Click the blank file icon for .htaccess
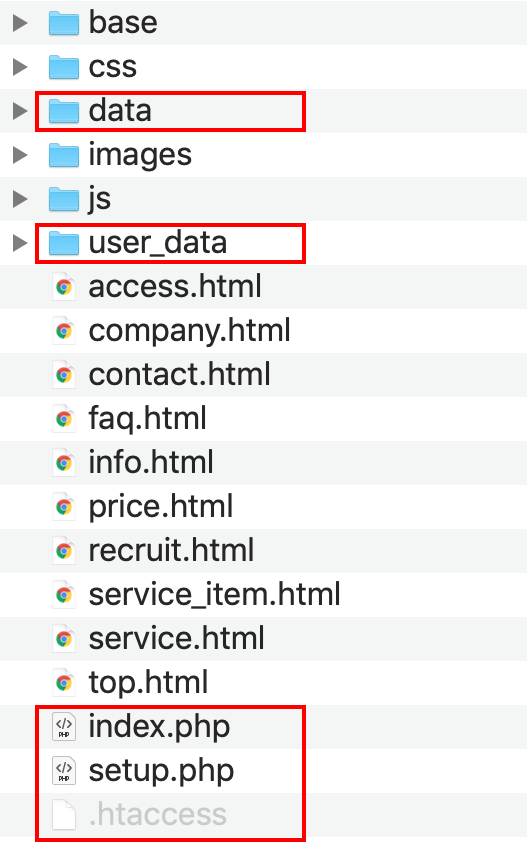The height and width of the screenshot is (851, 527). click(x=64, y=815)
